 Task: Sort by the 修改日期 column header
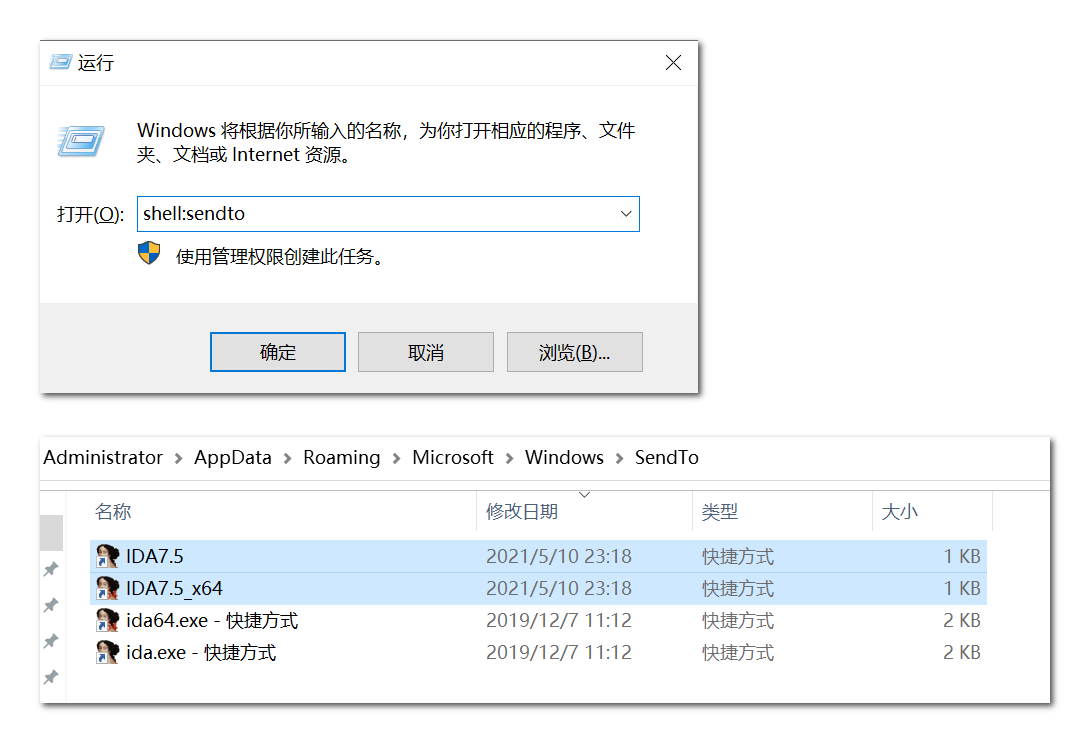pyautogui.click(x=584, y=512)
